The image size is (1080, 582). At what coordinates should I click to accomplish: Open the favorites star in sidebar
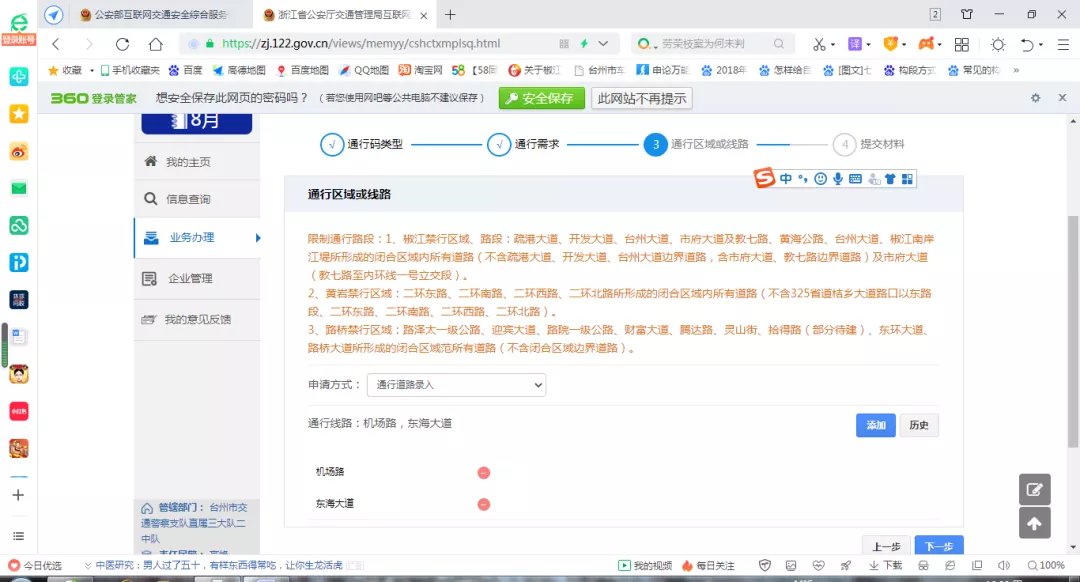tap(19, 114)
